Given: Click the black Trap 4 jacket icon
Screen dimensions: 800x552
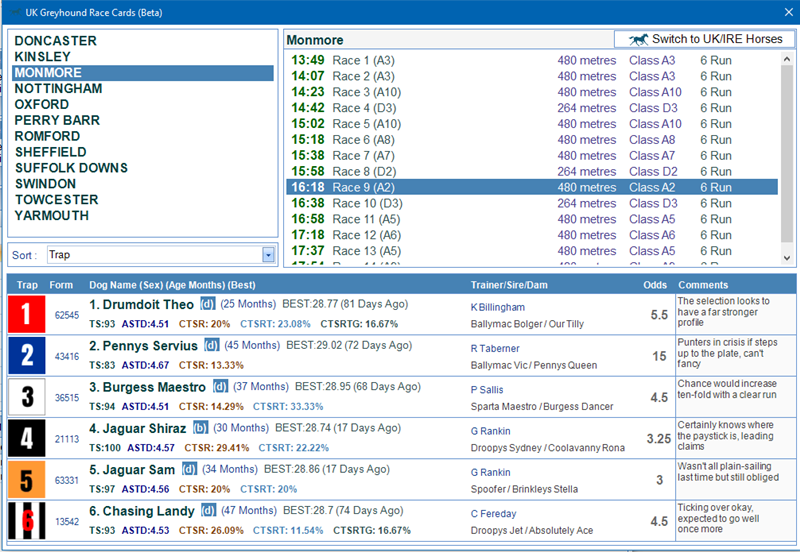Looking at the screenshot, I should tap(27, 438).
